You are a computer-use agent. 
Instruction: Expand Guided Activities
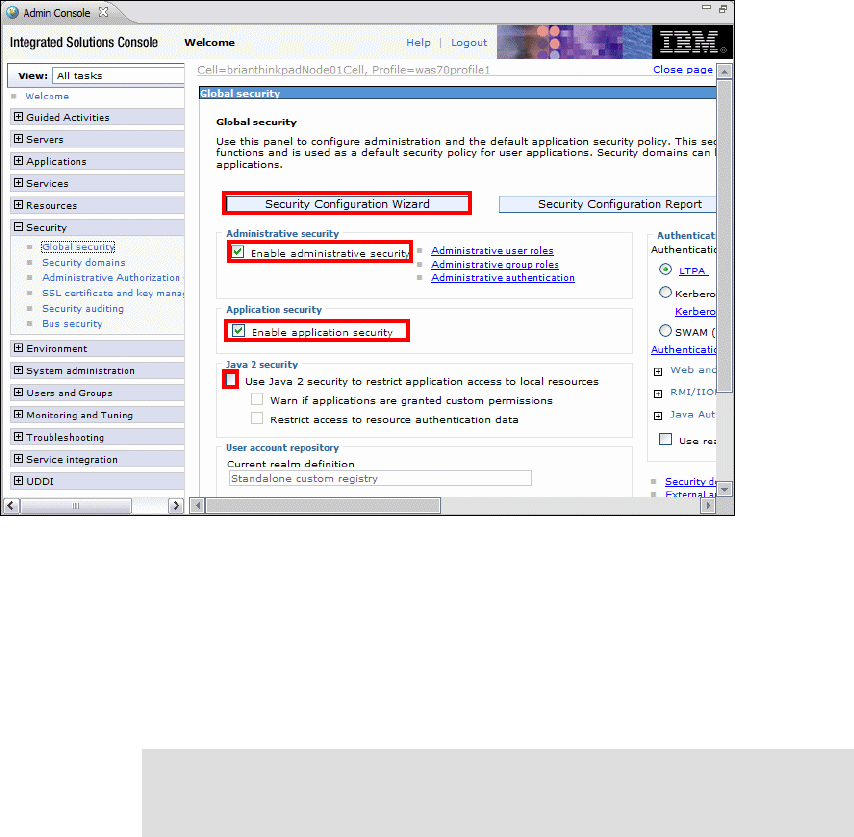(x=19, y=117)
